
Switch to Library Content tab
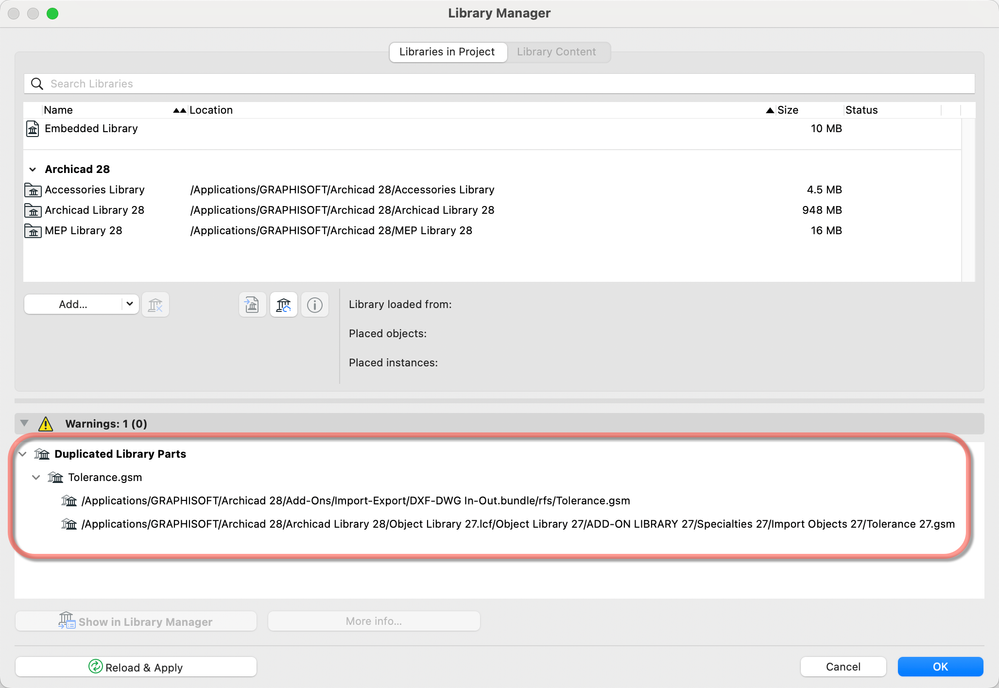point(556,52)
